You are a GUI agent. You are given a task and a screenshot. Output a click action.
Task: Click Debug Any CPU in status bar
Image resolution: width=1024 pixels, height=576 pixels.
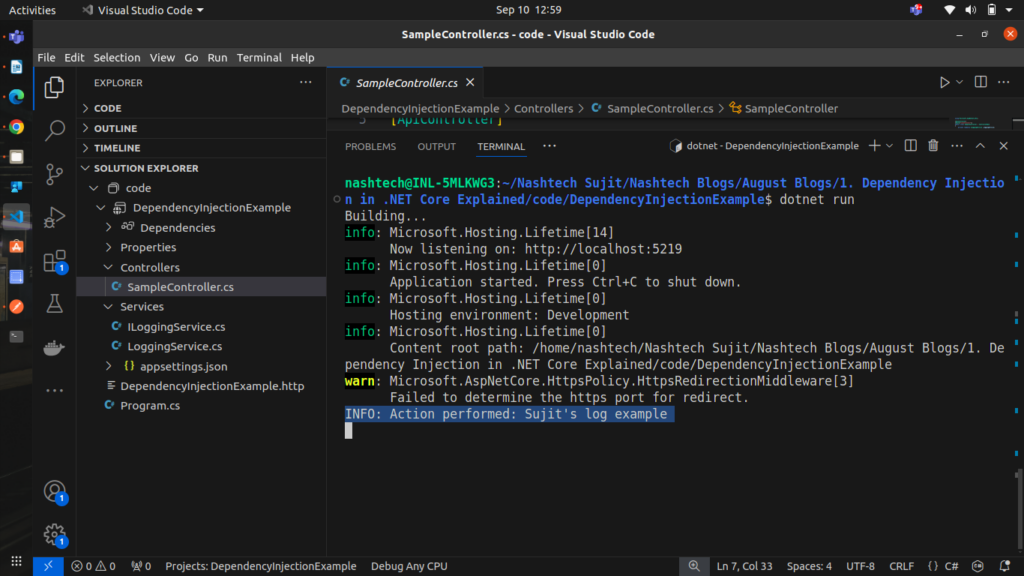409,566
